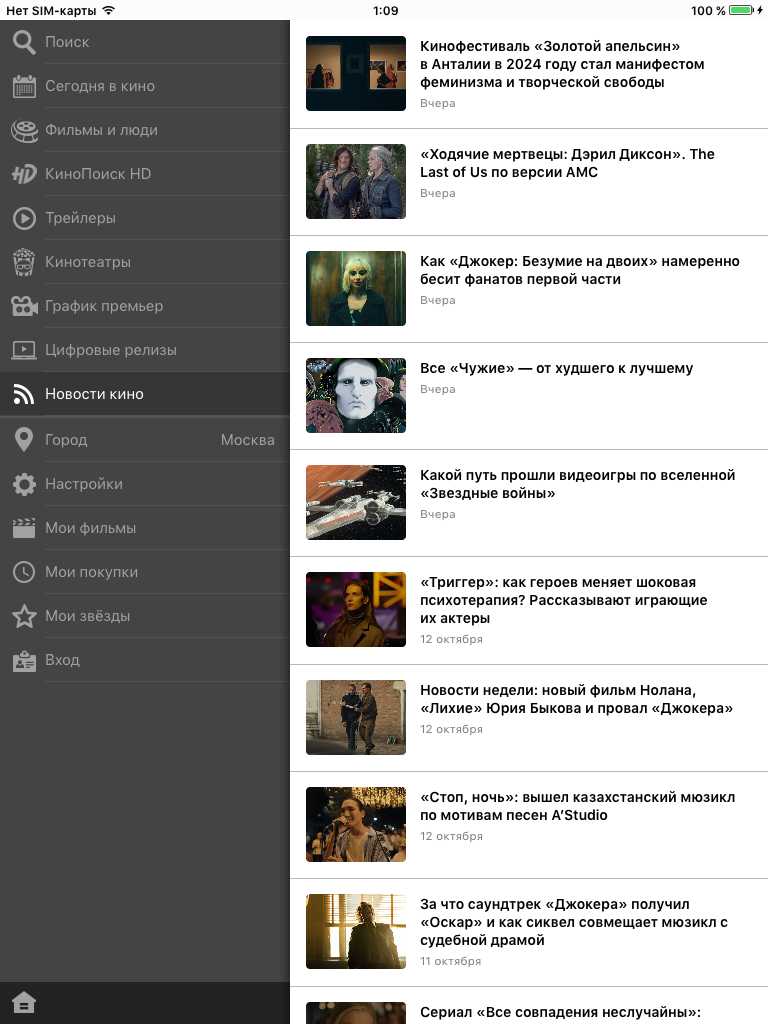768x1024 pixels.
Task: Open КиноПоиск HD section
Action: [145, 174]
